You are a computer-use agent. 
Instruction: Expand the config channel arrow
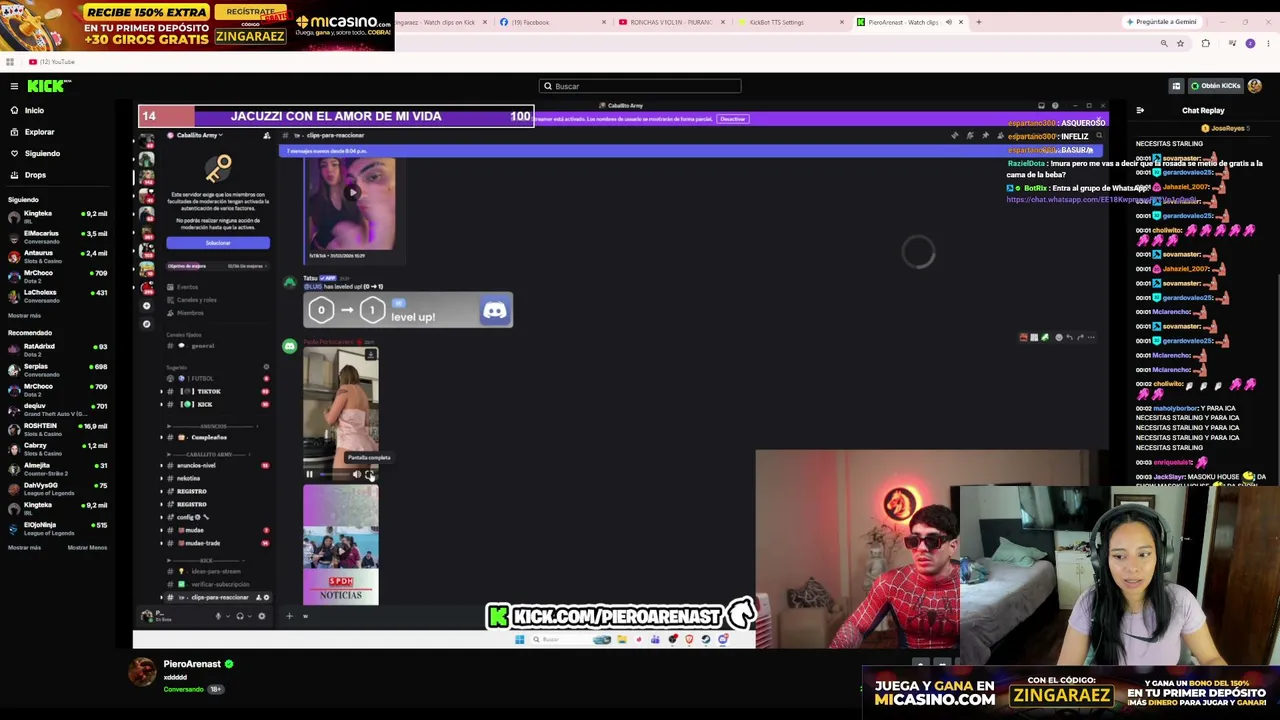tap(162, 517)
